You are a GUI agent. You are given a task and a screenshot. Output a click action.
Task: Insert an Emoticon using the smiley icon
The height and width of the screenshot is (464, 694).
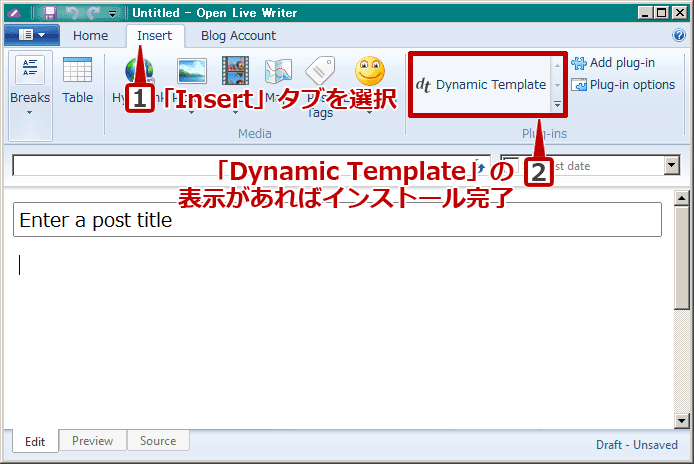pyautogui.click(x=370, y=70)
